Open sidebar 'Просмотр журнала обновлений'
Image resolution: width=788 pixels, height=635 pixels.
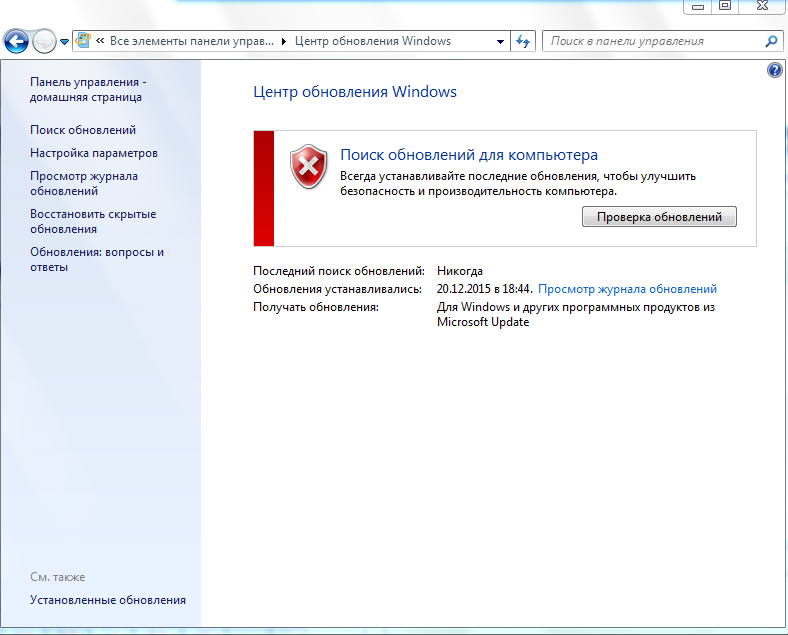tap(84, 183)
